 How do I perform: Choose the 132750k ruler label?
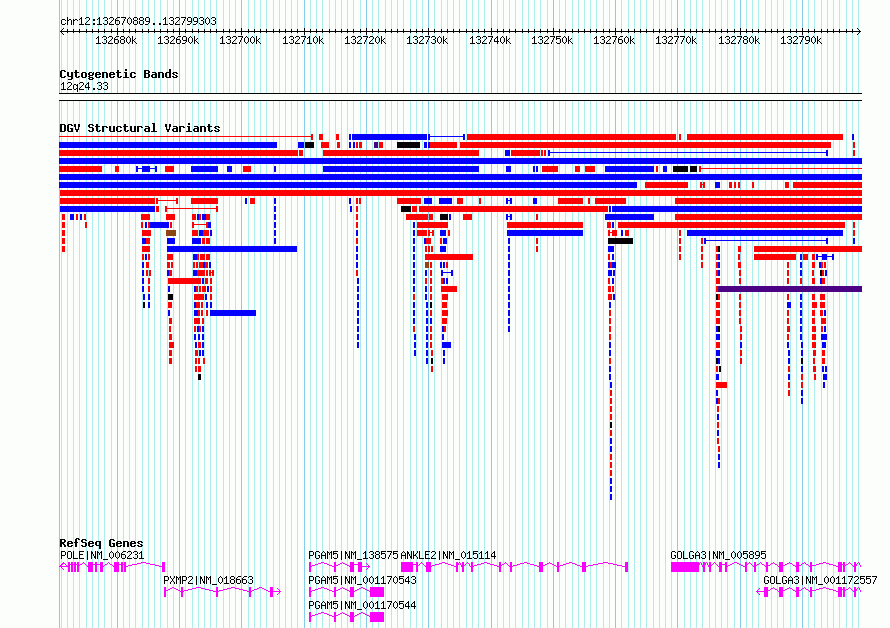pyautogui.click(x=552, y=40)
